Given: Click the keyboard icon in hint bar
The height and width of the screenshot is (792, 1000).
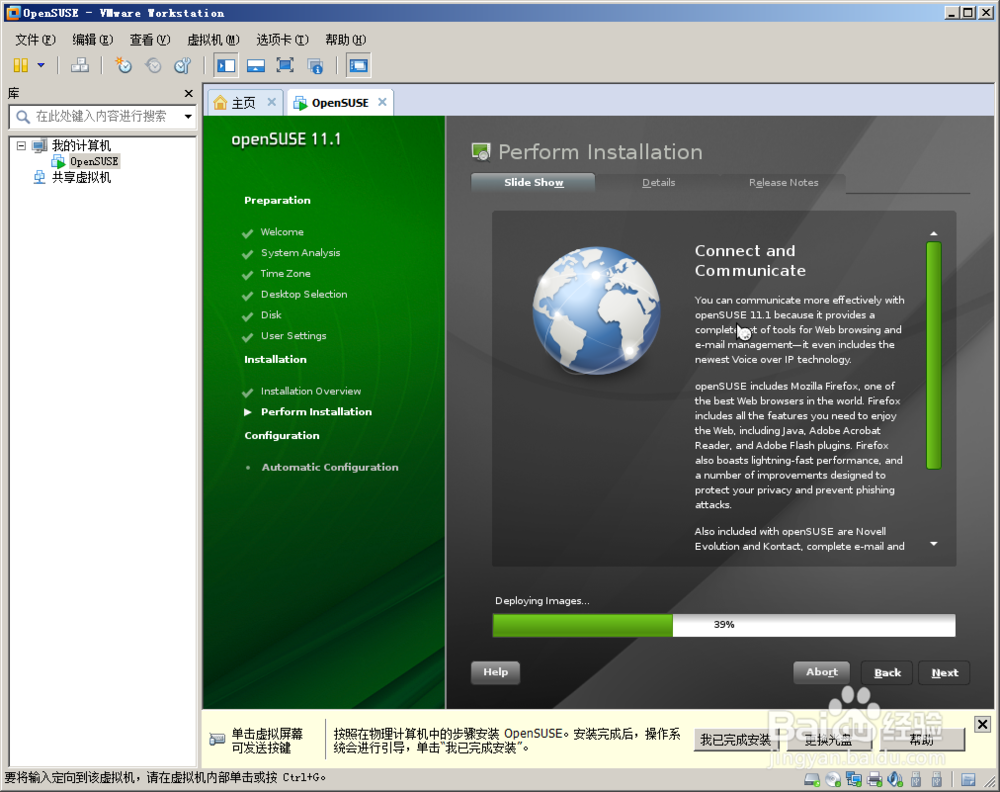Looking at the screenshot, I should 217,740.
